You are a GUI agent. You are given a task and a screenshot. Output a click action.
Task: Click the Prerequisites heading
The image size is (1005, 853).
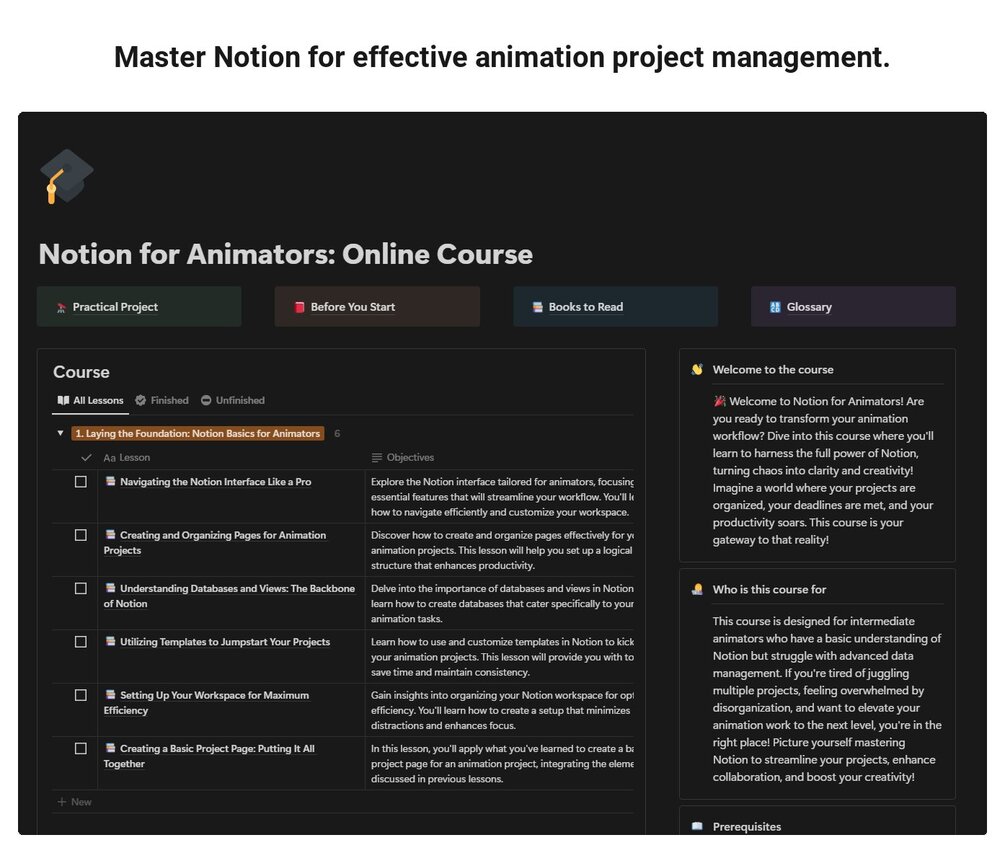[747, 827]
